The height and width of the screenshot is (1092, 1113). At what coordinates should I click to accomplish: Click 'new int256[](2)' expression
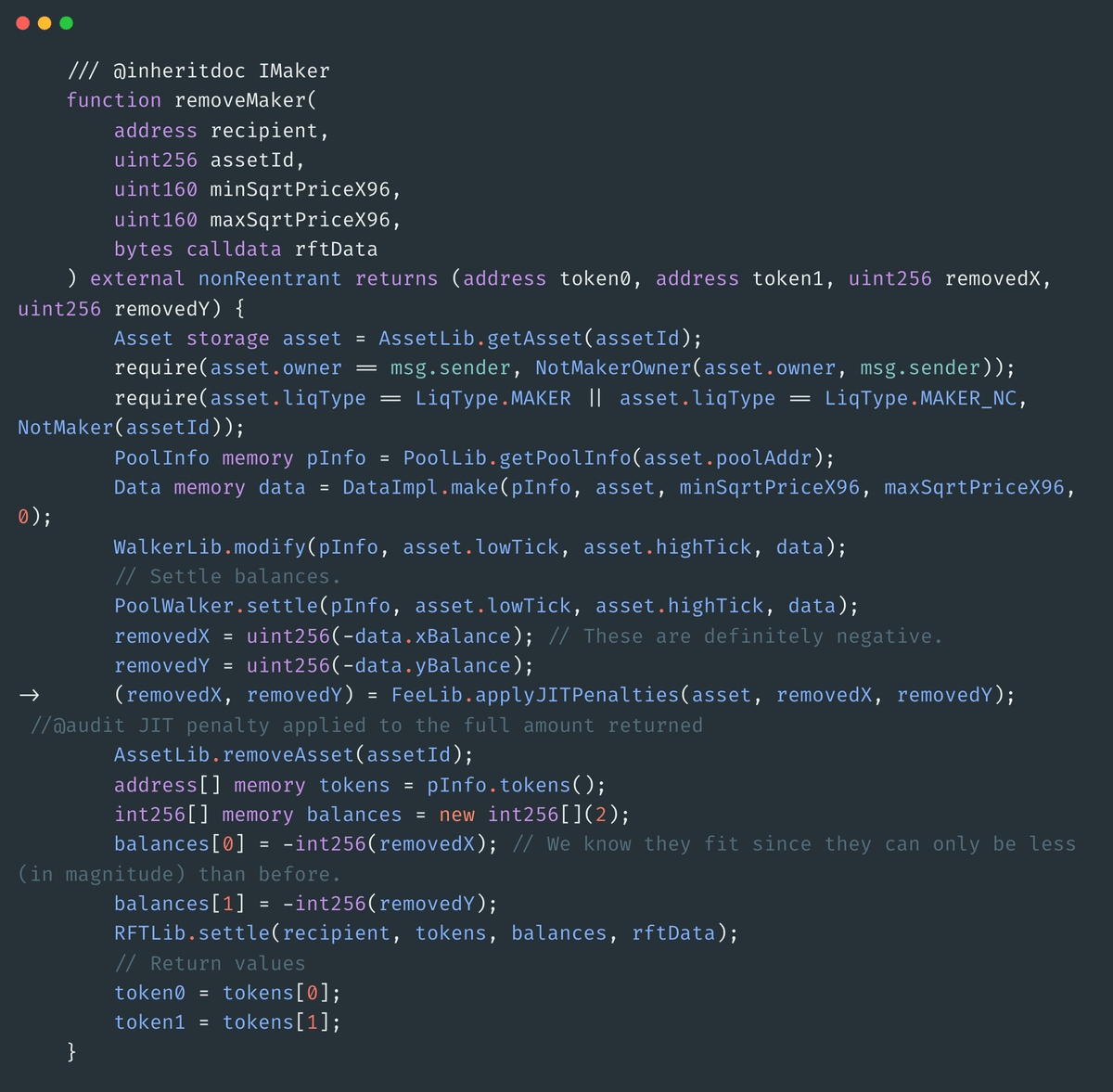pos(529,816)
